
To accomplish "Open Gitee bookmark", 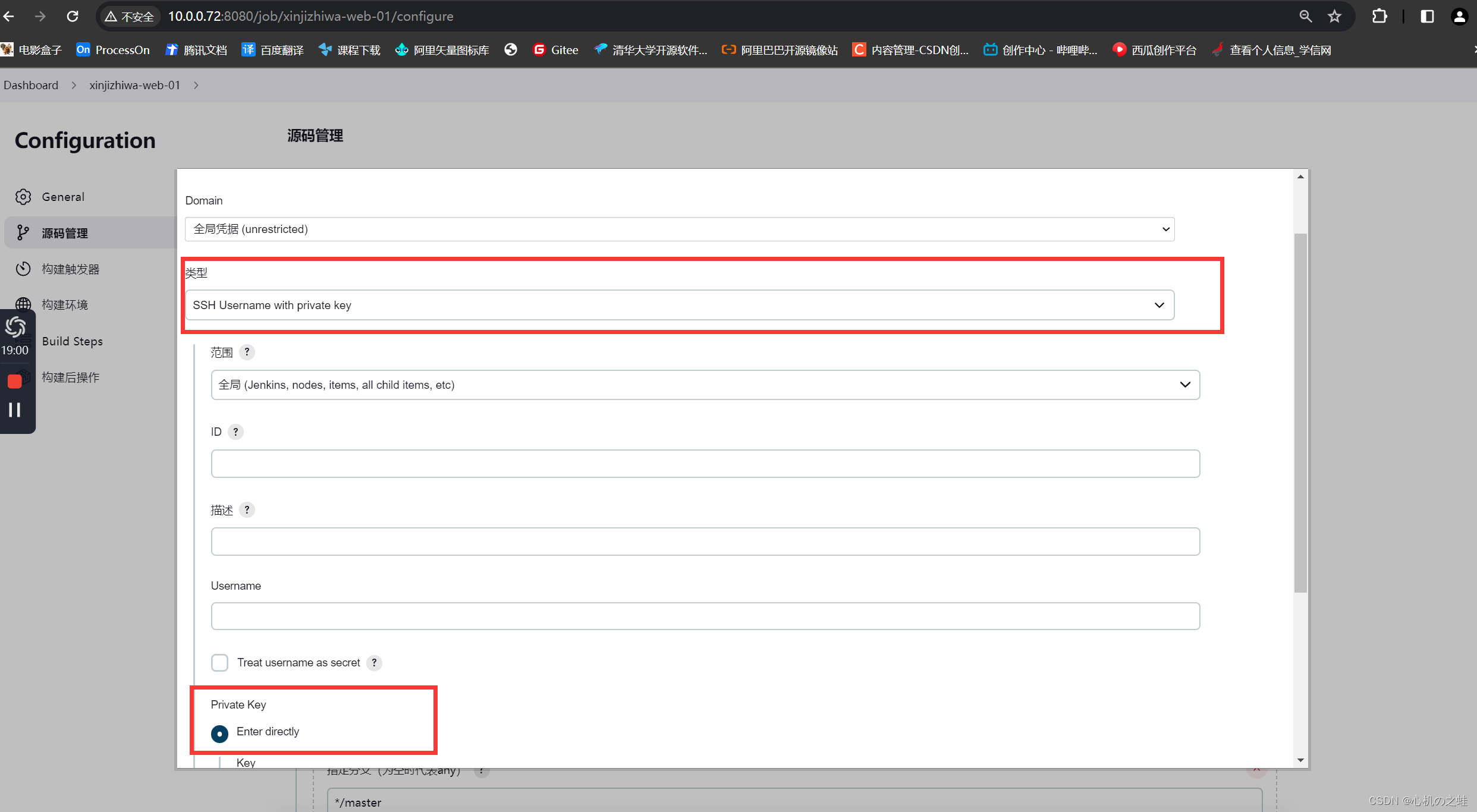I will click(x=556, y=50).
